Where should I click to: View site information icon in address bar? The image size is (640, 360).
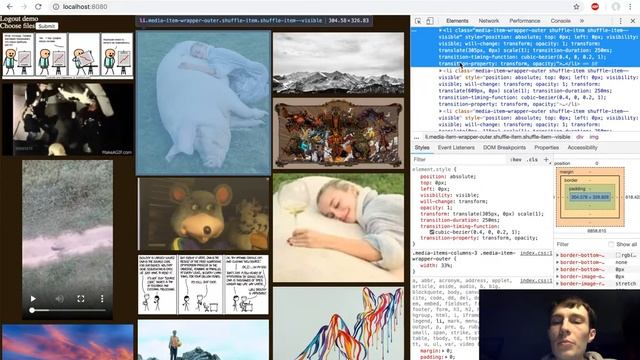tap(56, 7)
